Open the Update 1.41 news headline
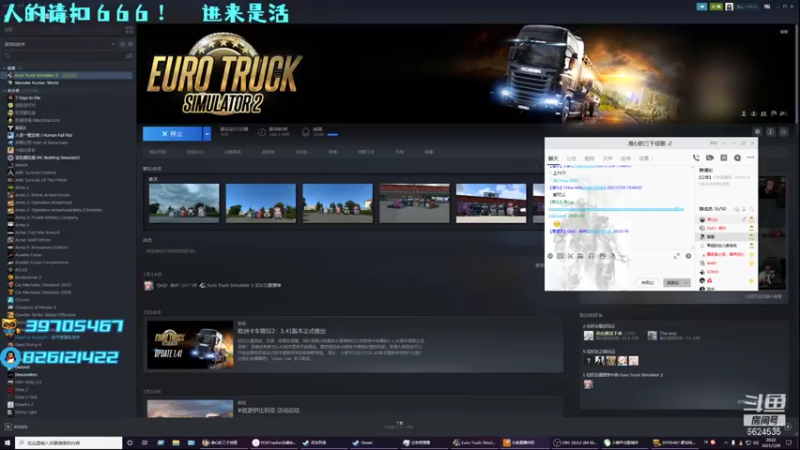Image resolution: width=800 pixels, height=450 pixels. (x=281, y=331)
